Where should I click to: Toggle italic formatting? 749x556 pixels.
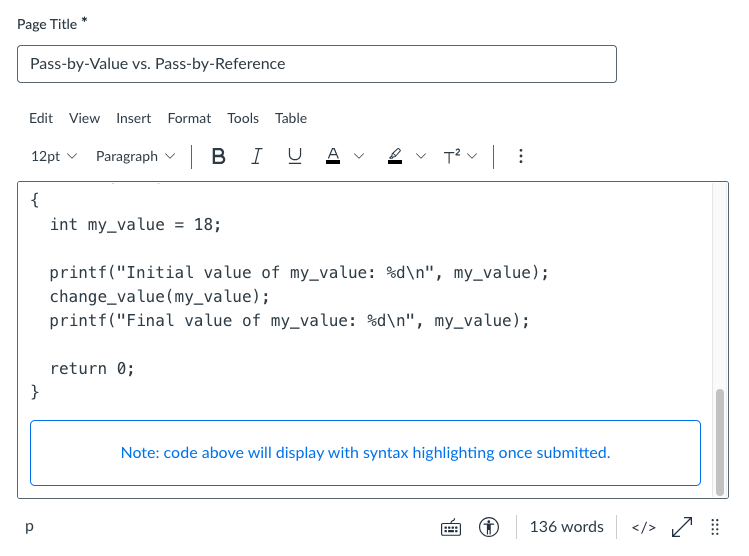257,156
